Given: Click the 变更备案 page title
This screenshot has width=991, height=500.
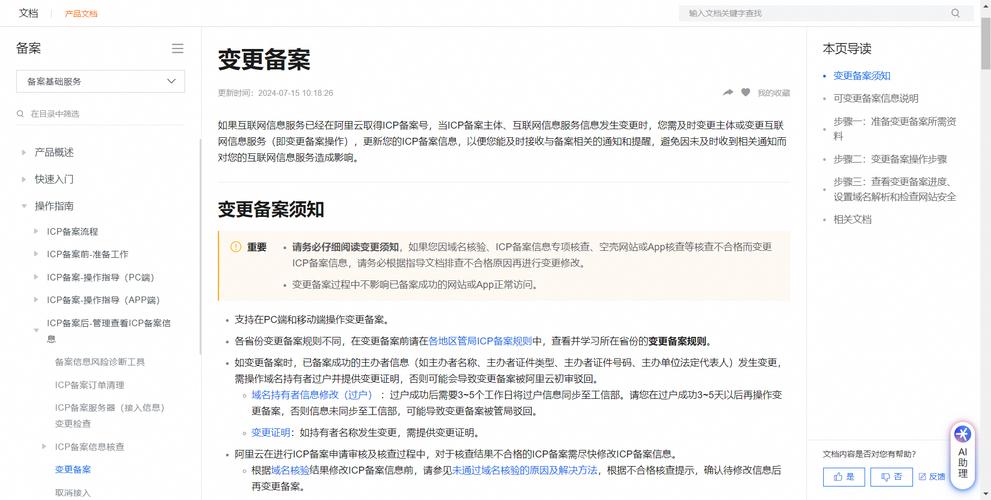Looking at the screenshot, I should click(264, 59).
